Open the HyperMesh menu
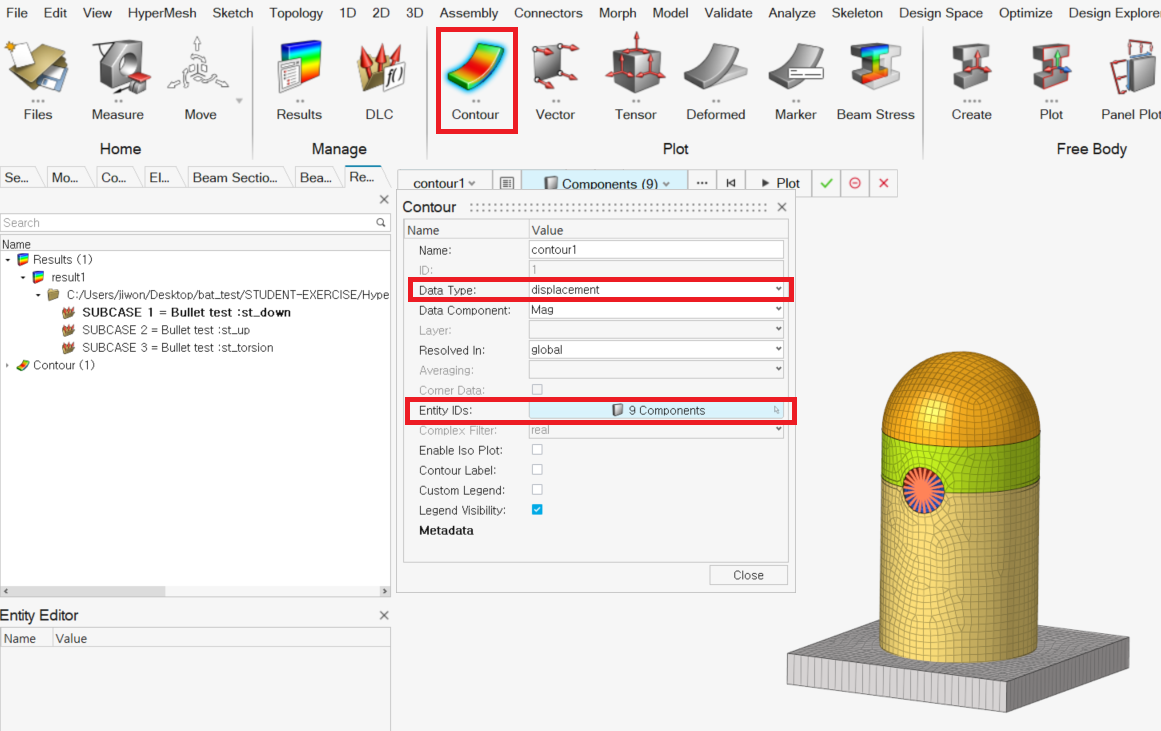This screenshot has width=1161, height=731. point(161,13)
